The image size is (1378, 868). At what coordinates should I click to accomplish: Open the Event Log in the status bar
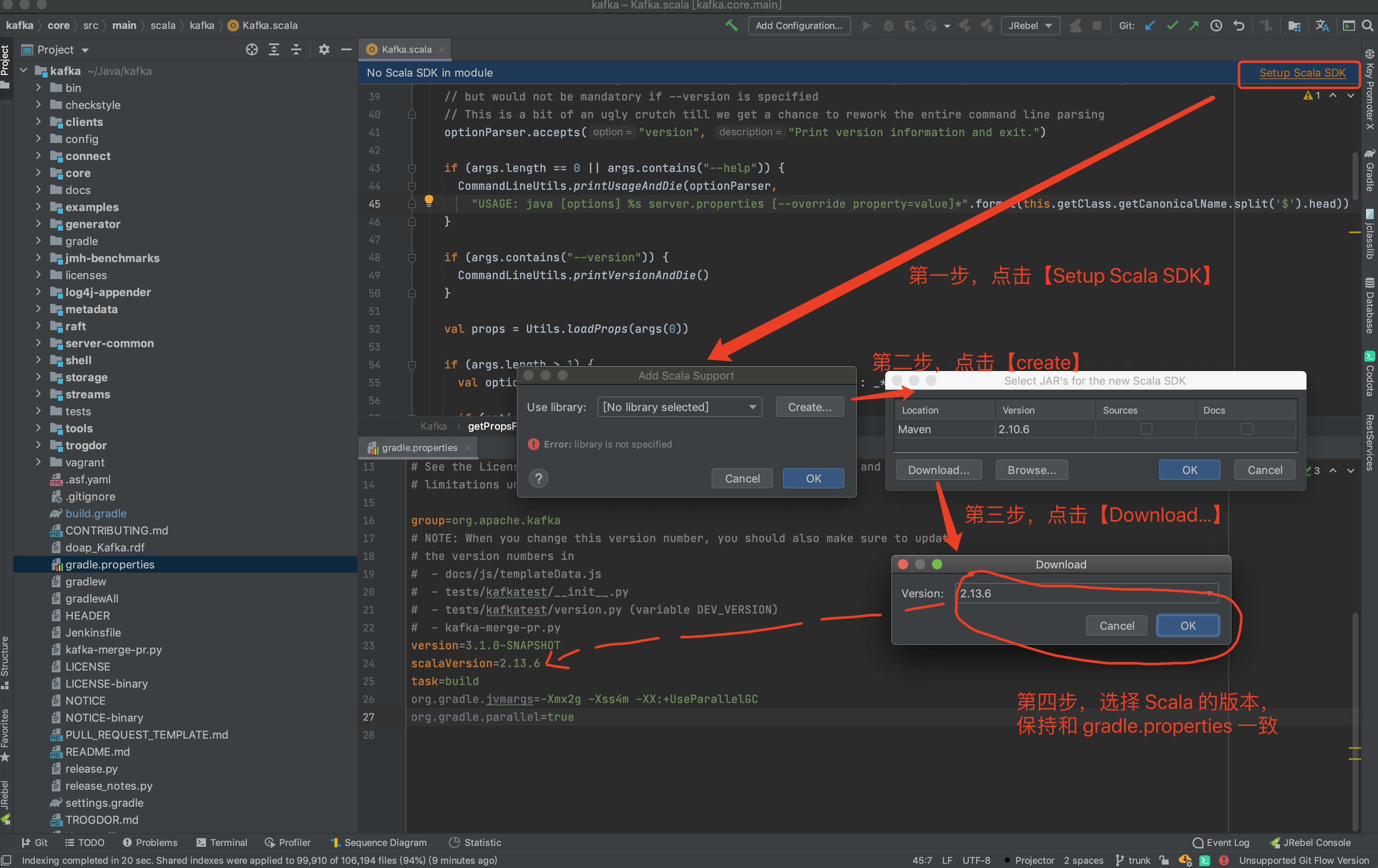click(1221, 842)
